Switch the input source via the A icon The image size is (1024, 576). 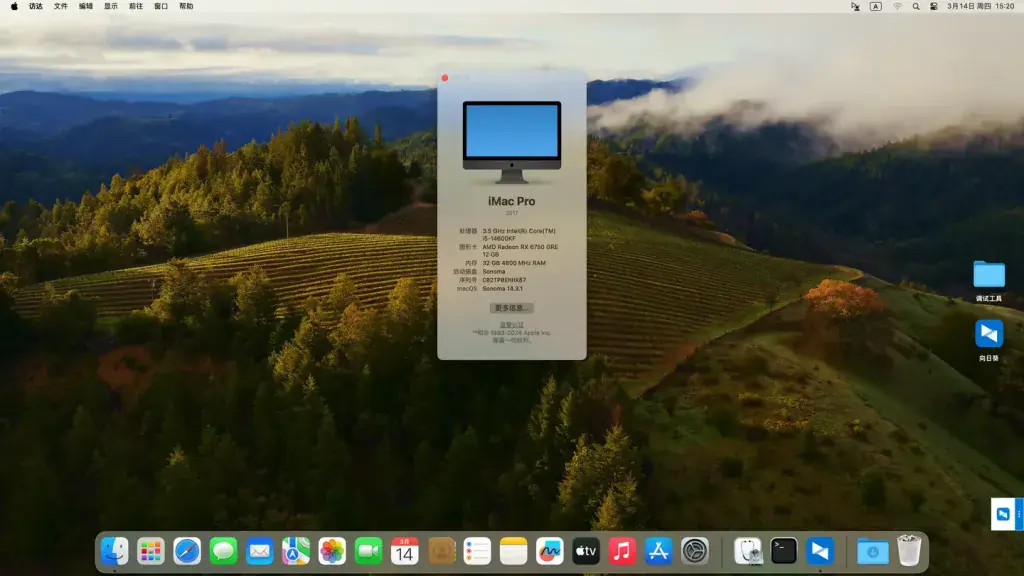876,7
